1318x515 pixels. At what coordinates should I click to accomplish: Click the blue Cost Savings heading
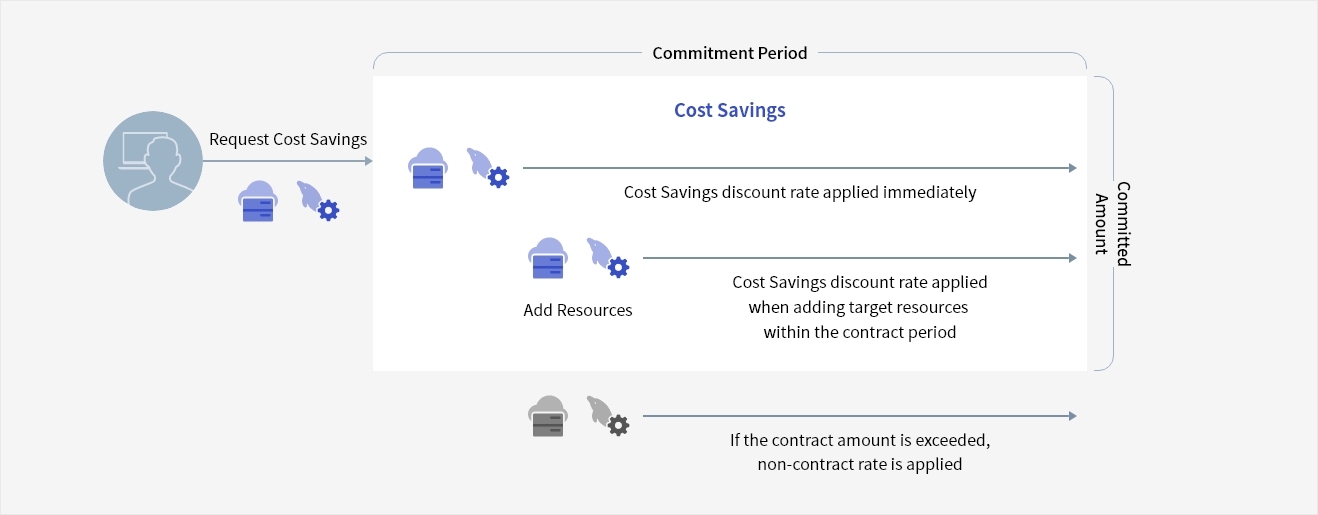[x=729, y=110]
